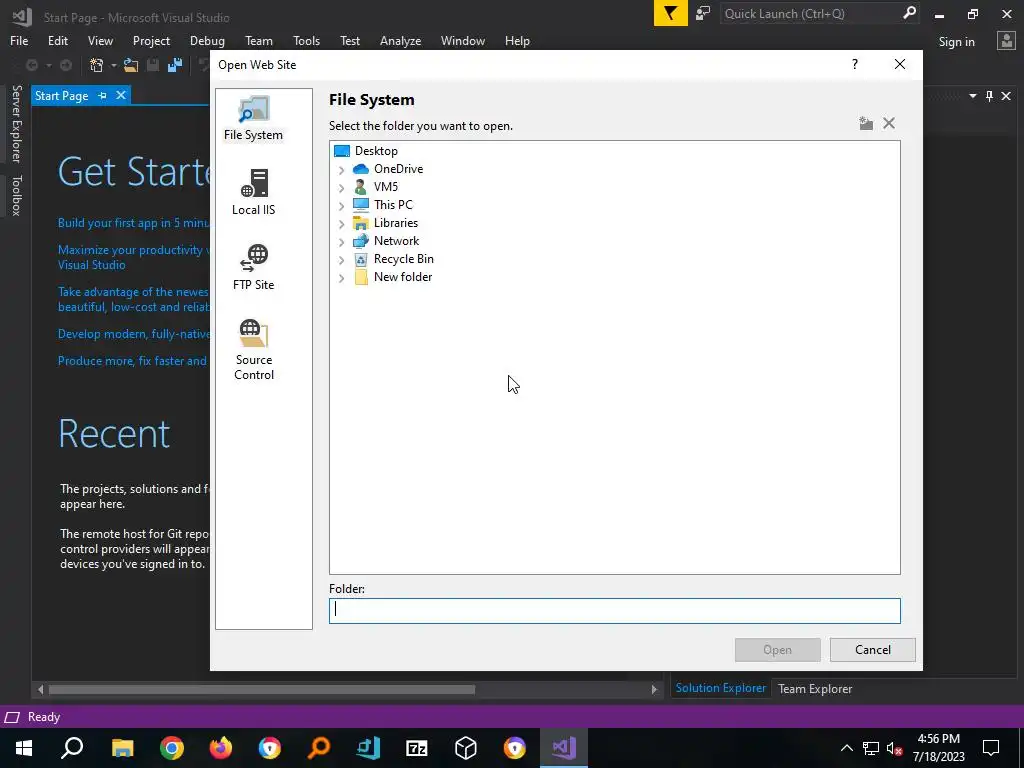1024x768 pixels.
Task: Open the Toolbox side tab
Action: pyautogui.click(x=16, y=195)
